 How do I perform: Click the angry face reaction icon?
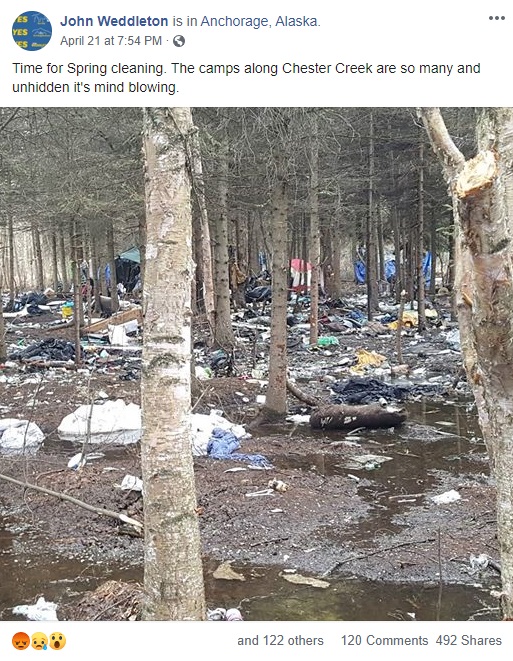(21, 641)
